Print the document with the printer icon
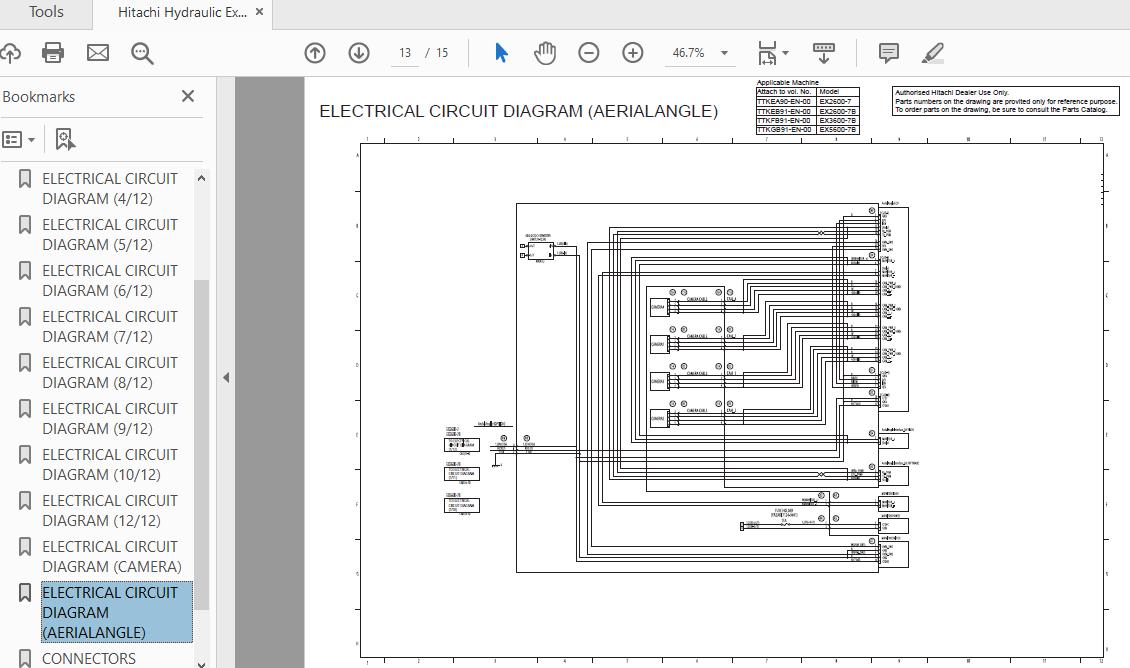1130x668 pixels. [x=53, y=53]
